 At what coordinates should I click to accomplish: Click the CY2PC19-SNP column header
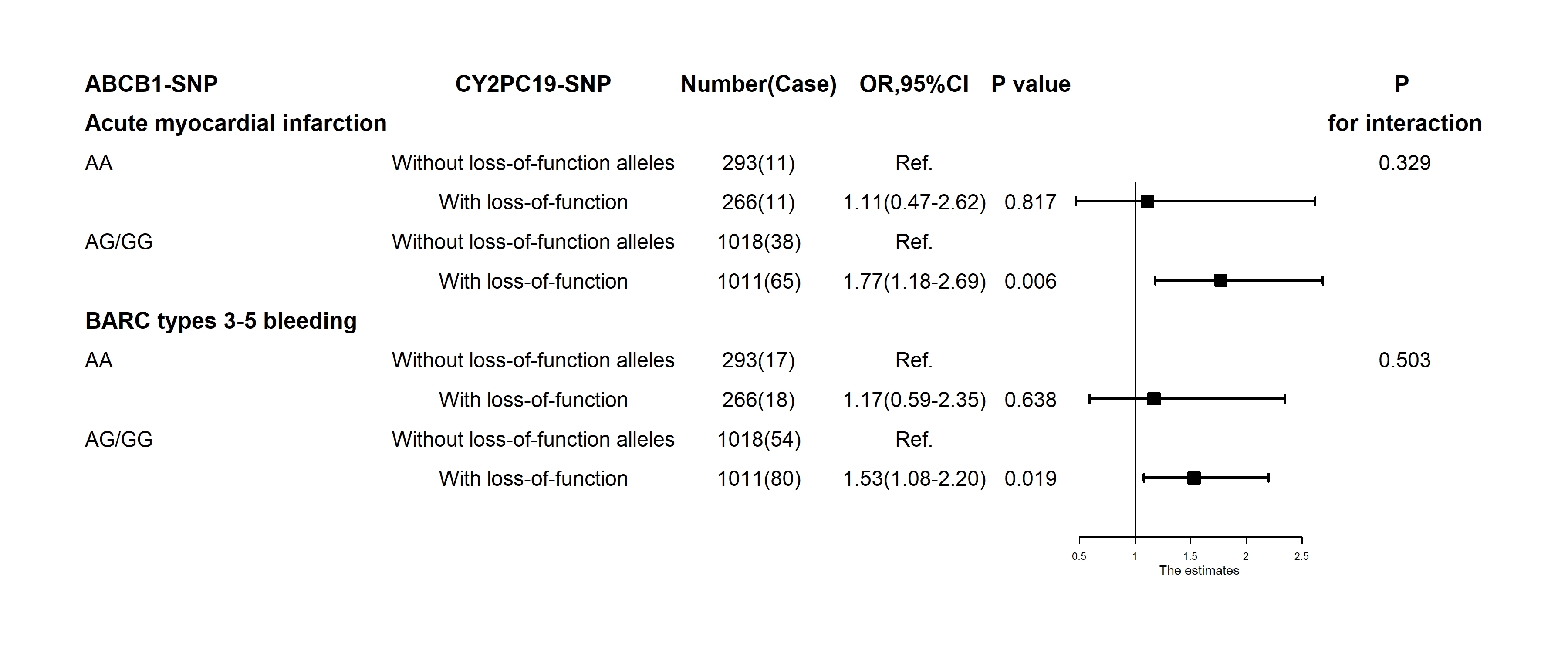coord(533,84)
